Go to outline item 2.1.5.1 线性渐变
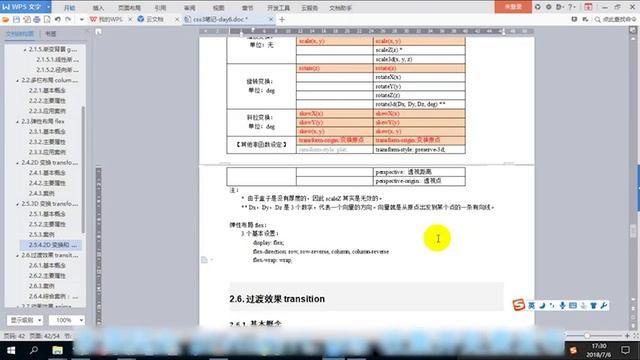Image resolution: width=640 pixels, height=360 pixels. (57, 60)
